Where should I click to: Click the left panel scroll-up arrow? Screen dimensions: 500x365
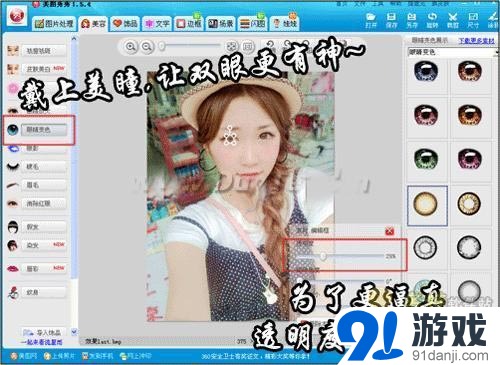[x=74, y=39]
